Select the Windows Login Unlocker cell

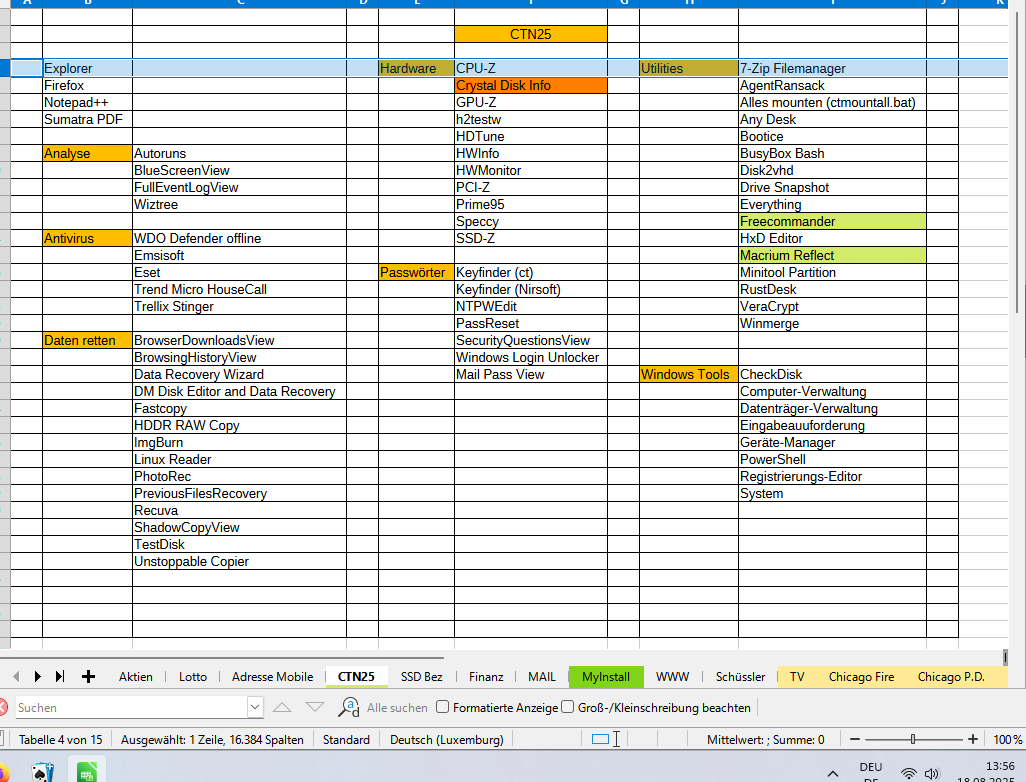(531, 357)
